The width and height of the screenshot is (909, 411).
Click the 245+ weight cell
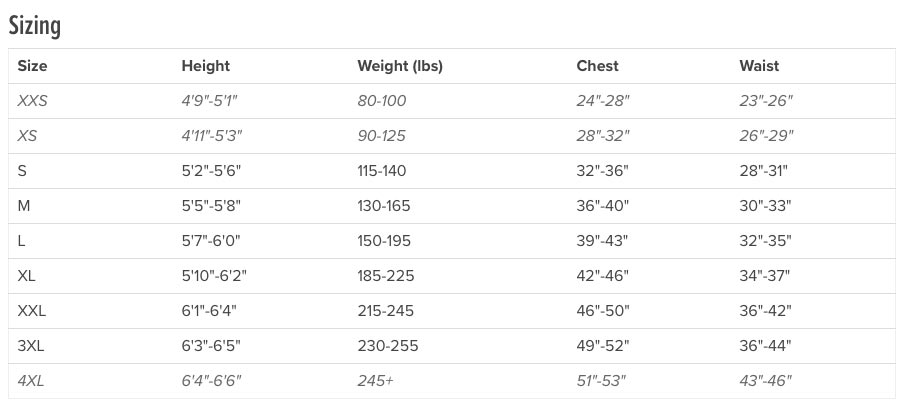377,381
